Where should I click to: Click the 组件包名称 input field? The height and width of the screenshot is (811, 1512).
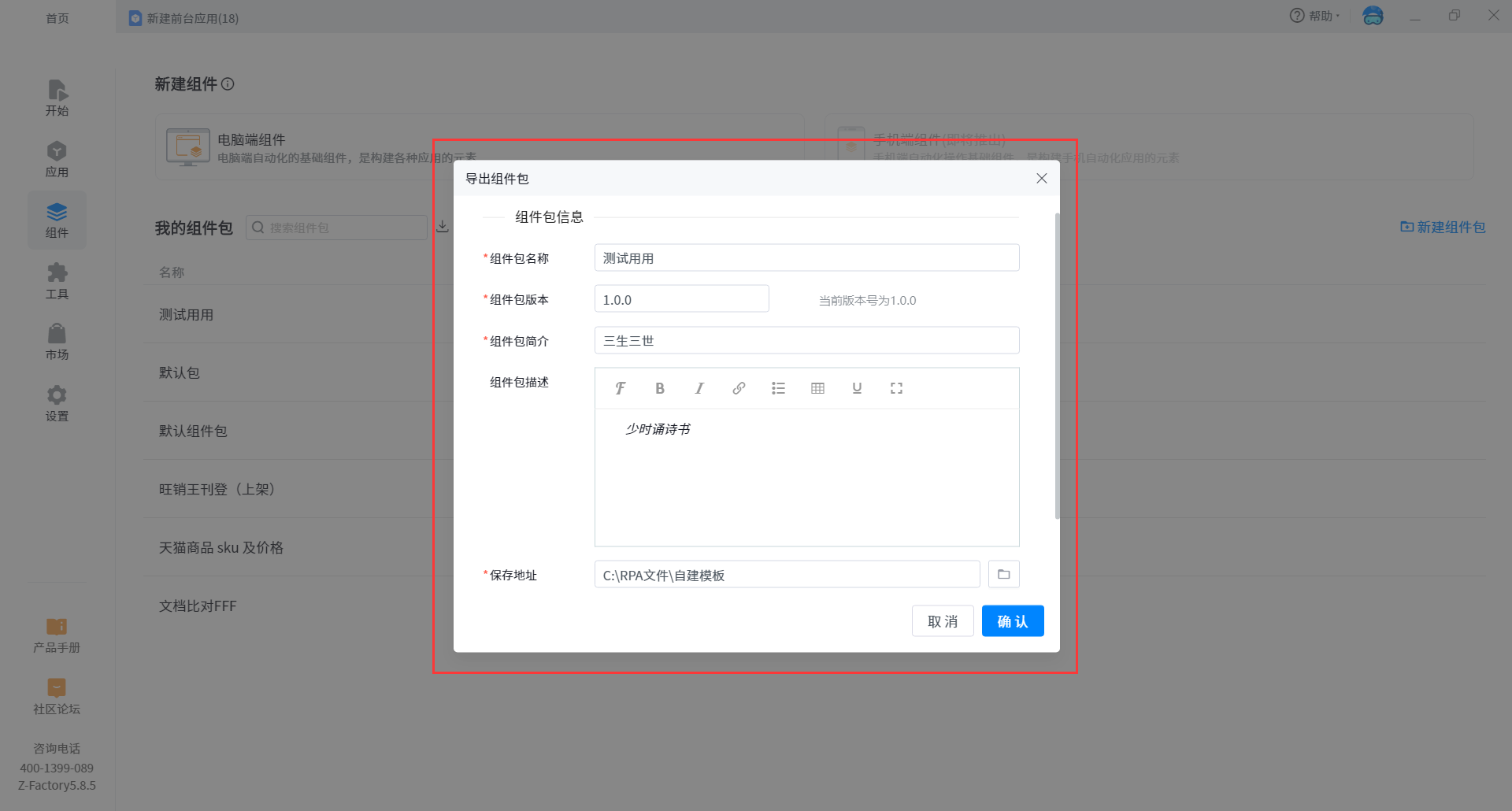[806, 258]
